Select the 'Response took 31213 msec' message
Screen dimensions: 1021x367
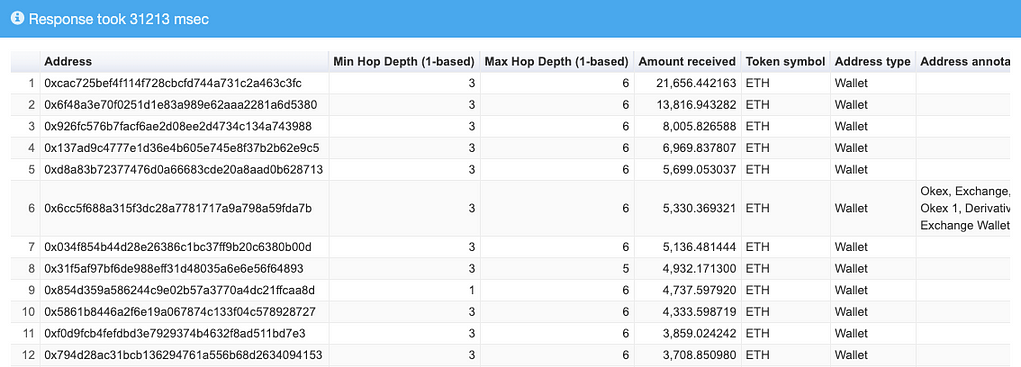[119, 19]
